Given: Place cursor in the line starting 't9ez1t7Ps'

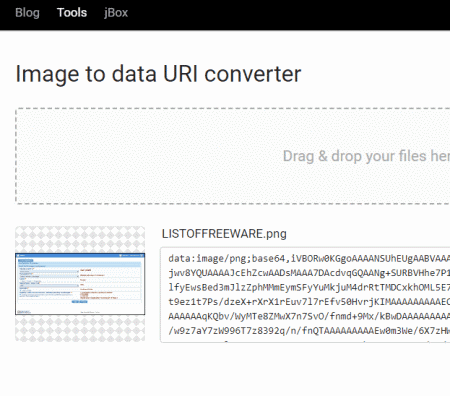Looking at the screenshot, I should point(309,302).
